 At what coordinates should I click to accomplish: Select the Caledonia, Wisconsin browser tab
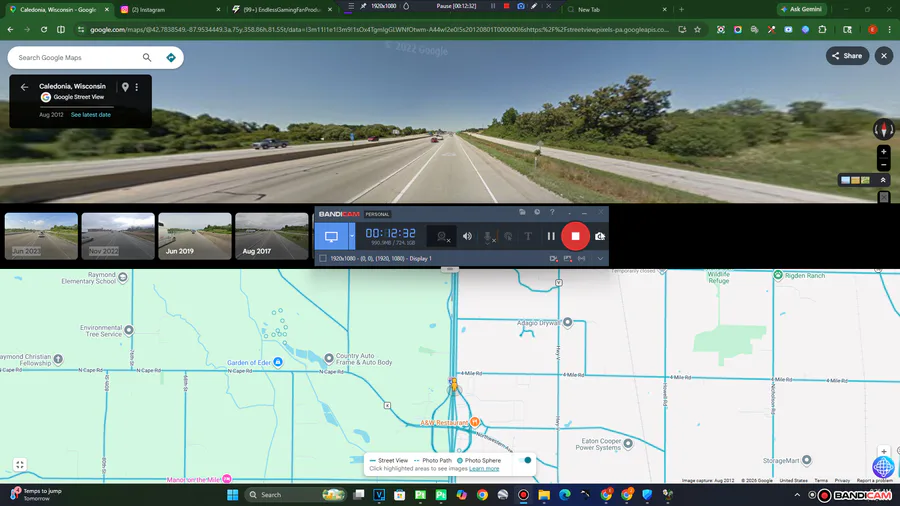(59, 9)
